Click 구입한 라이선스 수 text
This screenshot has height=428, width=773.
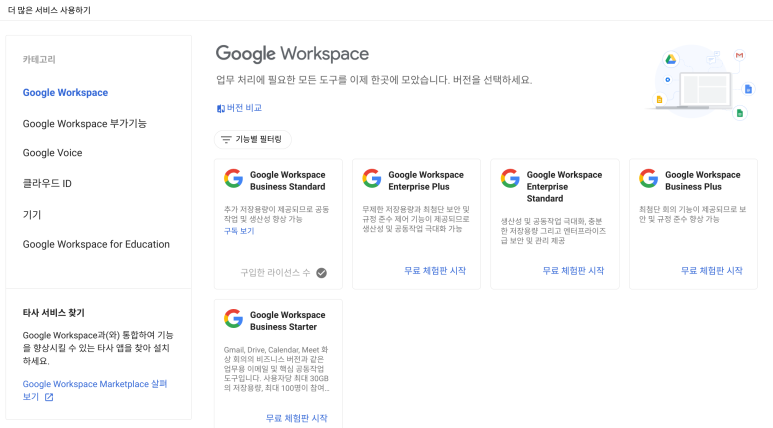275,273
